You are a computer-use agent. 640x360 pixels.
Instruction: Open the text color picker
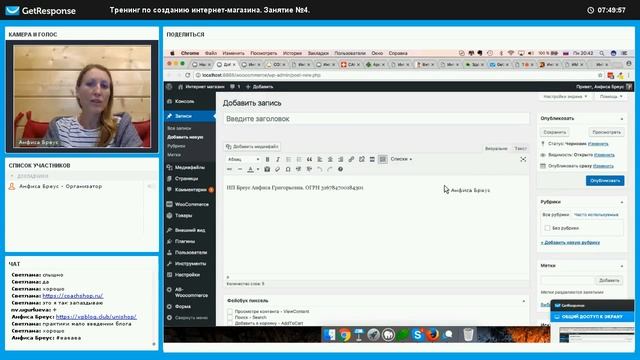click(x=250, y=169)
